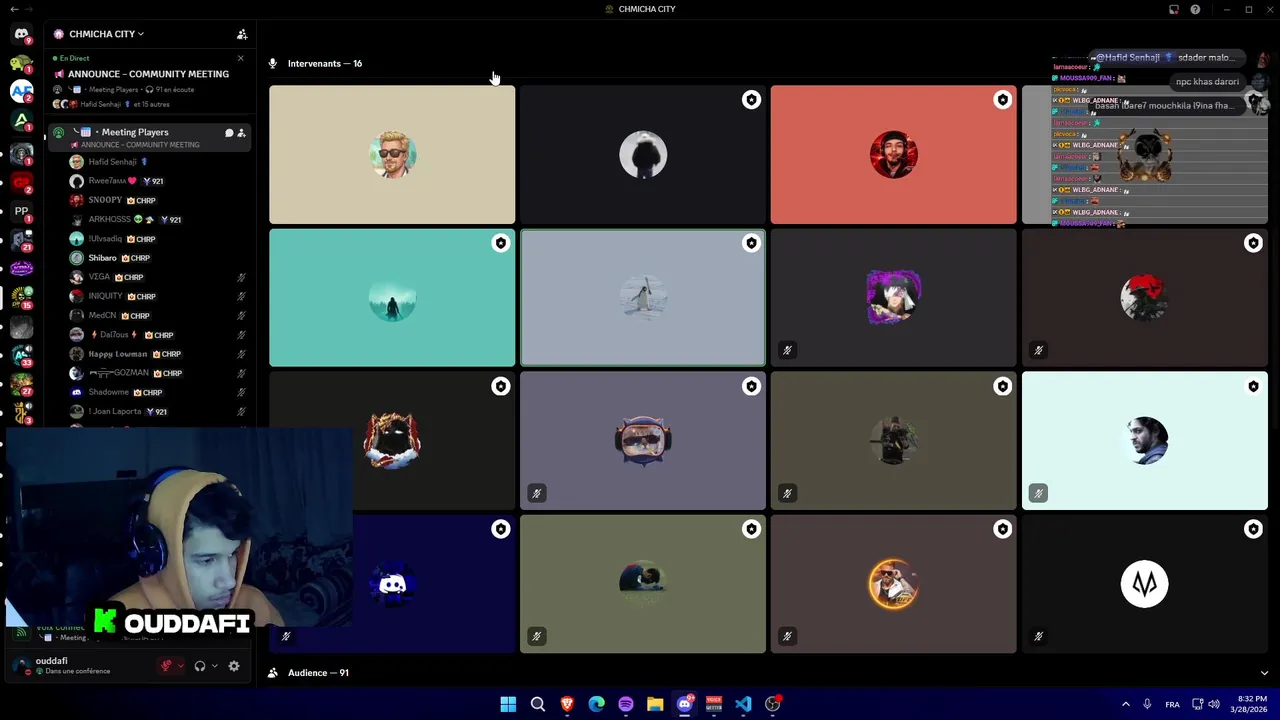
Task: Select the red tile with bearded avatar
Action: tap(894, 155)
